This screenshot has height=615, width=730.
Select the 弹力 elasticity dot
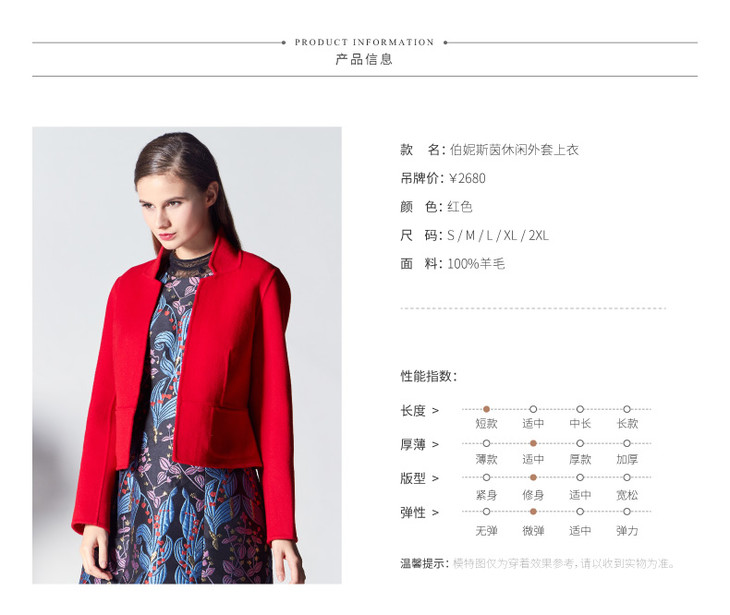click(x=627, y=512)
